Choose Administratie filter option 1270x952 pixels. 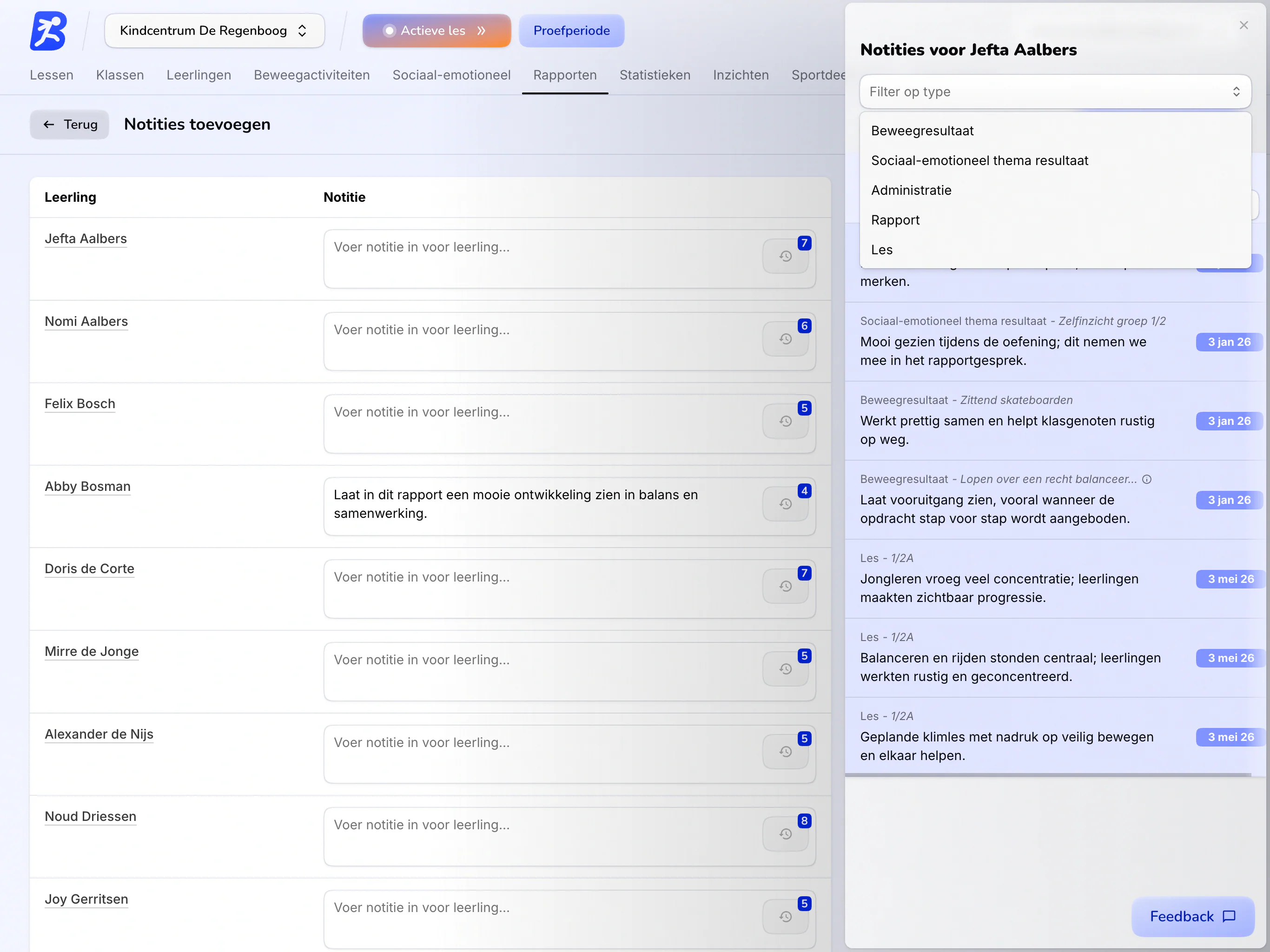click(x=1055, y=191)
